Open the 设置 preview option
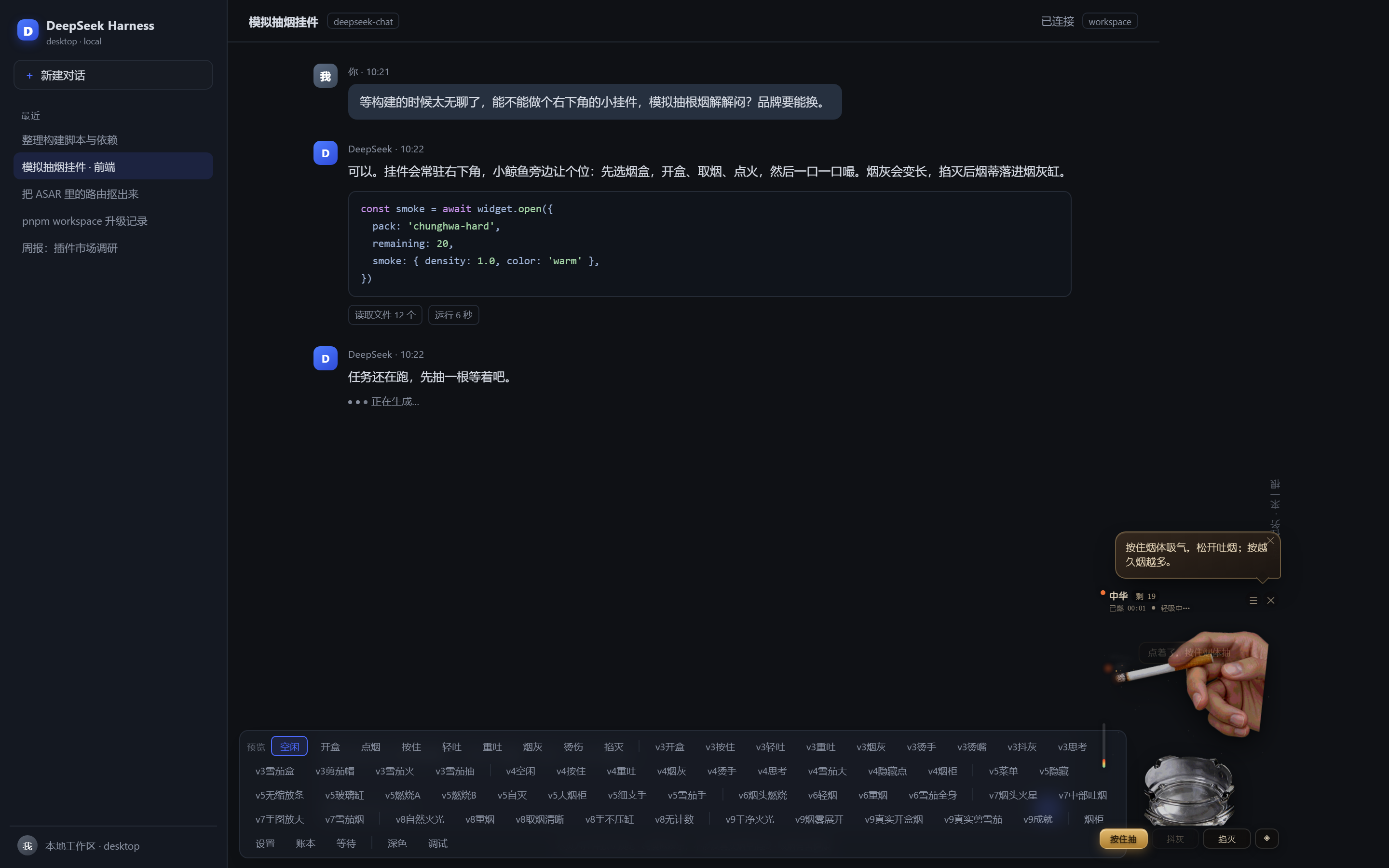Viewport: 1389px width, 868px height. click(x=265, y=843)
